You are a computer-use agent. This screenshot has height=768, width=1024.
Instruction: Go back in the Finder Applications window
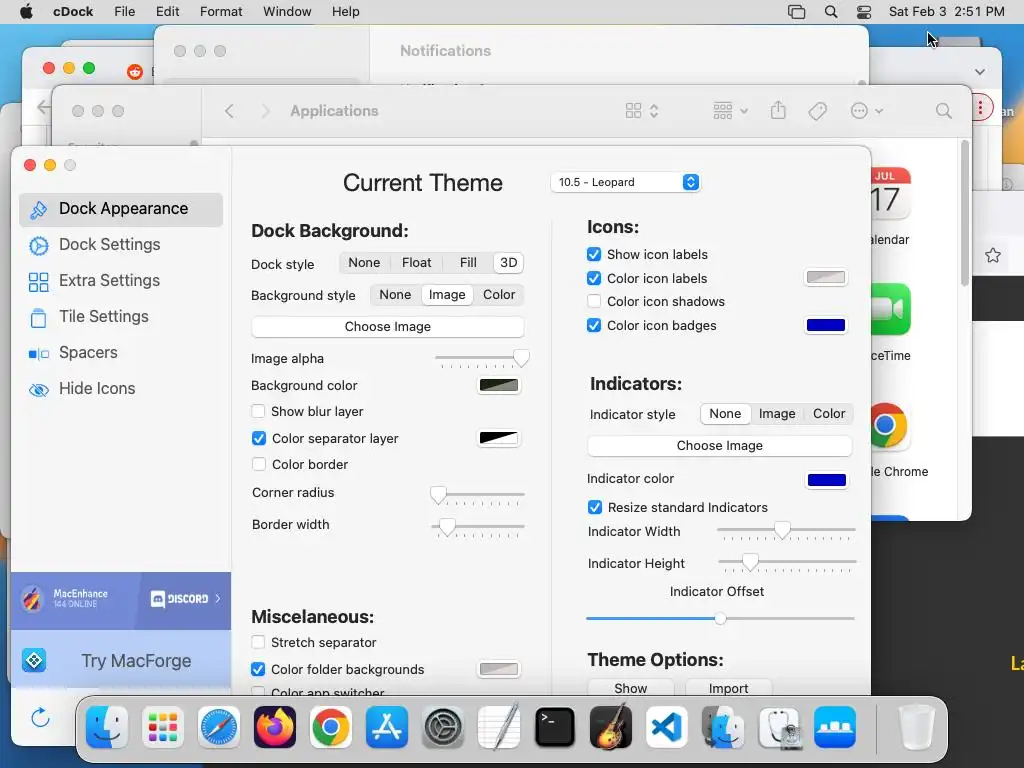[229, 111]
